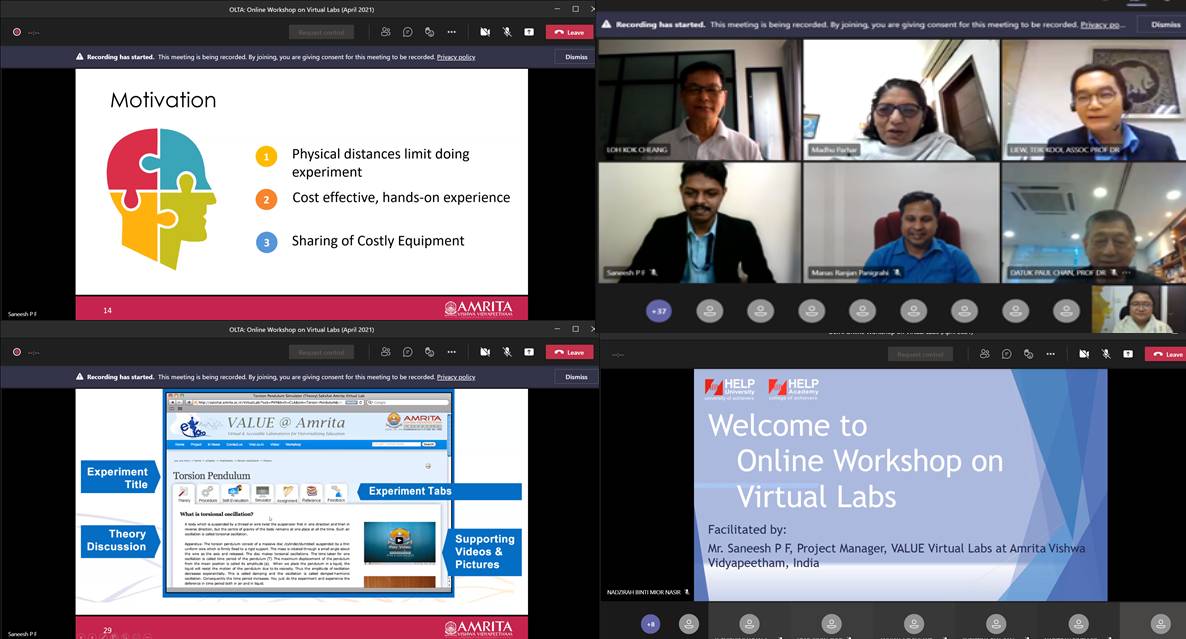This screenshot has width=1186, height=639.
Task: Toggle camera in Motivation slide meeting window
Action: coord(485,32)
